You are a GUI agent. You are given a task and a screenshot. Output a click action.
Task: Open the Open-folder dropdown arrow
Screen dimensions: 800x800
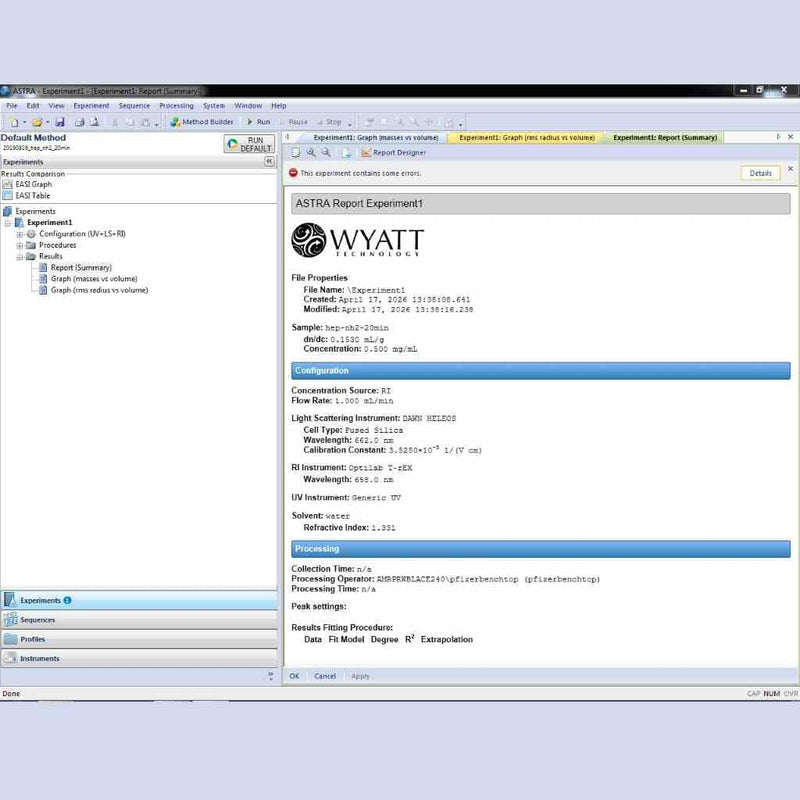[x=47, y=122]
